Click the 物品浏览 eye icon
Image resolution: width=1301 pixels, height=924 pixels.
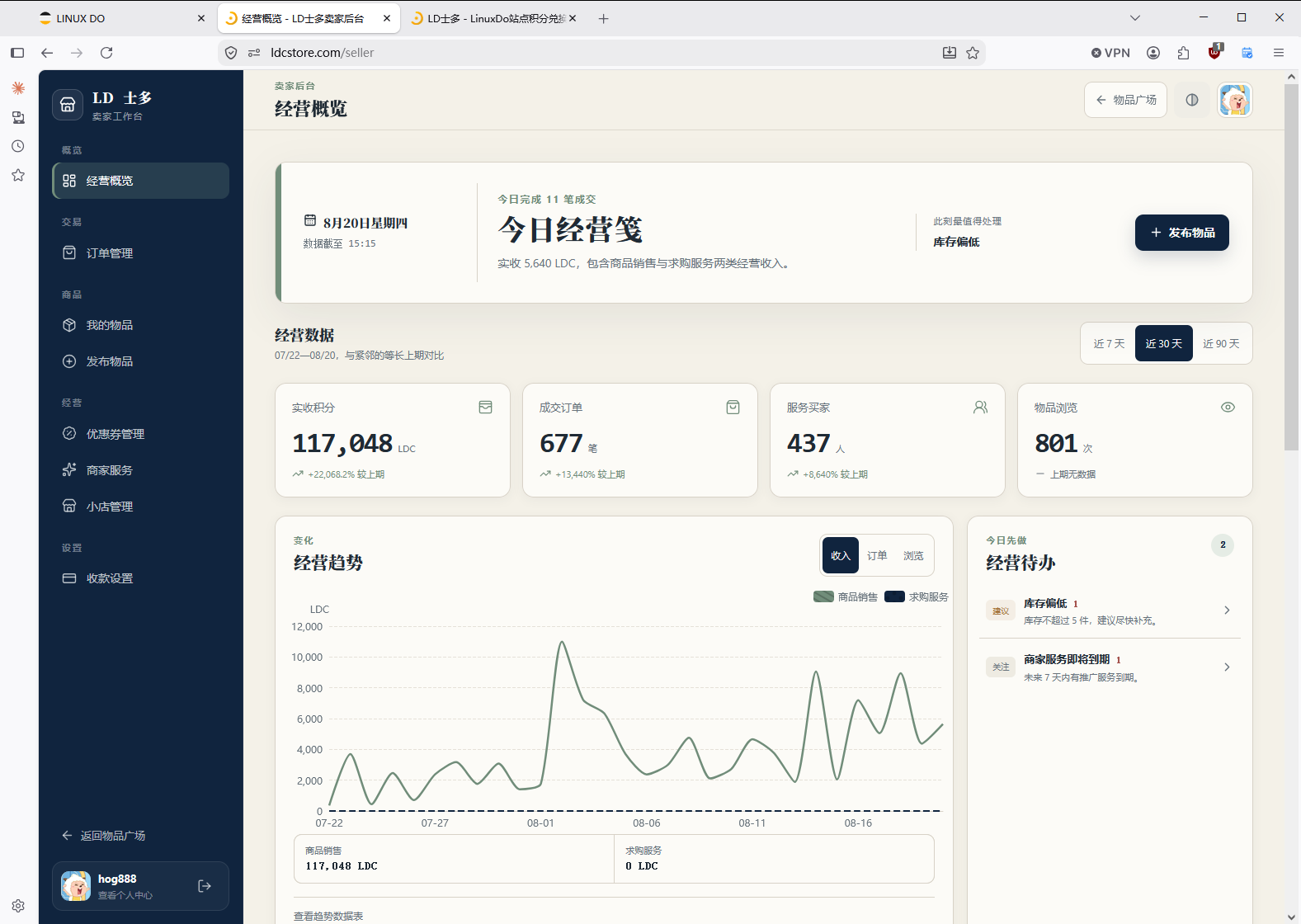click(1228, 408)
